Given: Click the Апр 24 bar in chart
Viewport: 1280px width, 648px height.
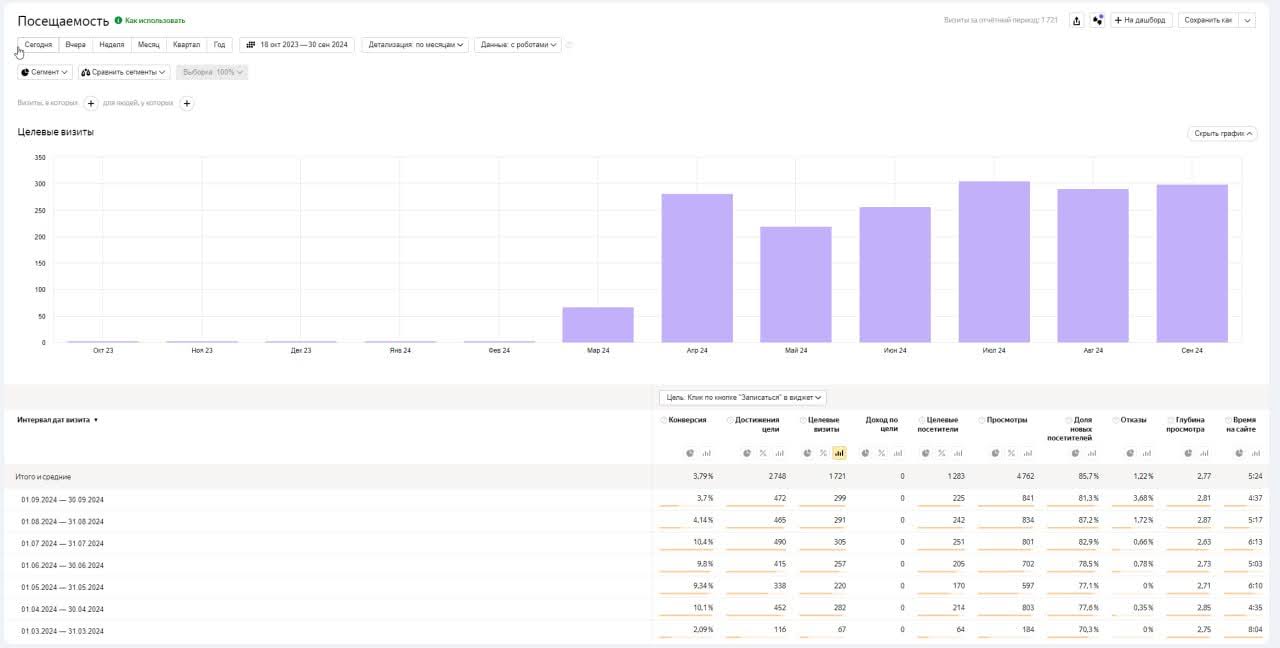Looking at the screenshot, I should point(697,268).
